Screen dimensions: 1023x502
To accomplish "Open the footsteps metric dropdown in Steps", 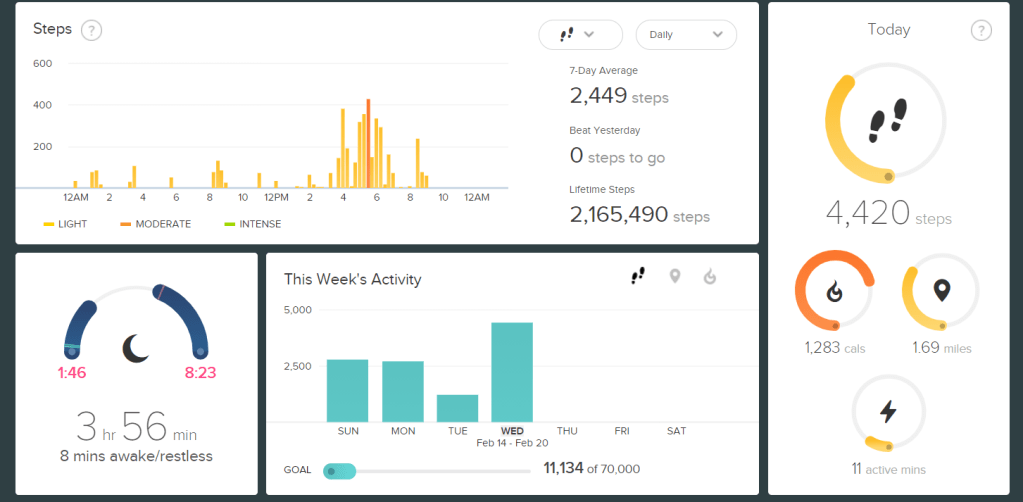I will 581,35.
